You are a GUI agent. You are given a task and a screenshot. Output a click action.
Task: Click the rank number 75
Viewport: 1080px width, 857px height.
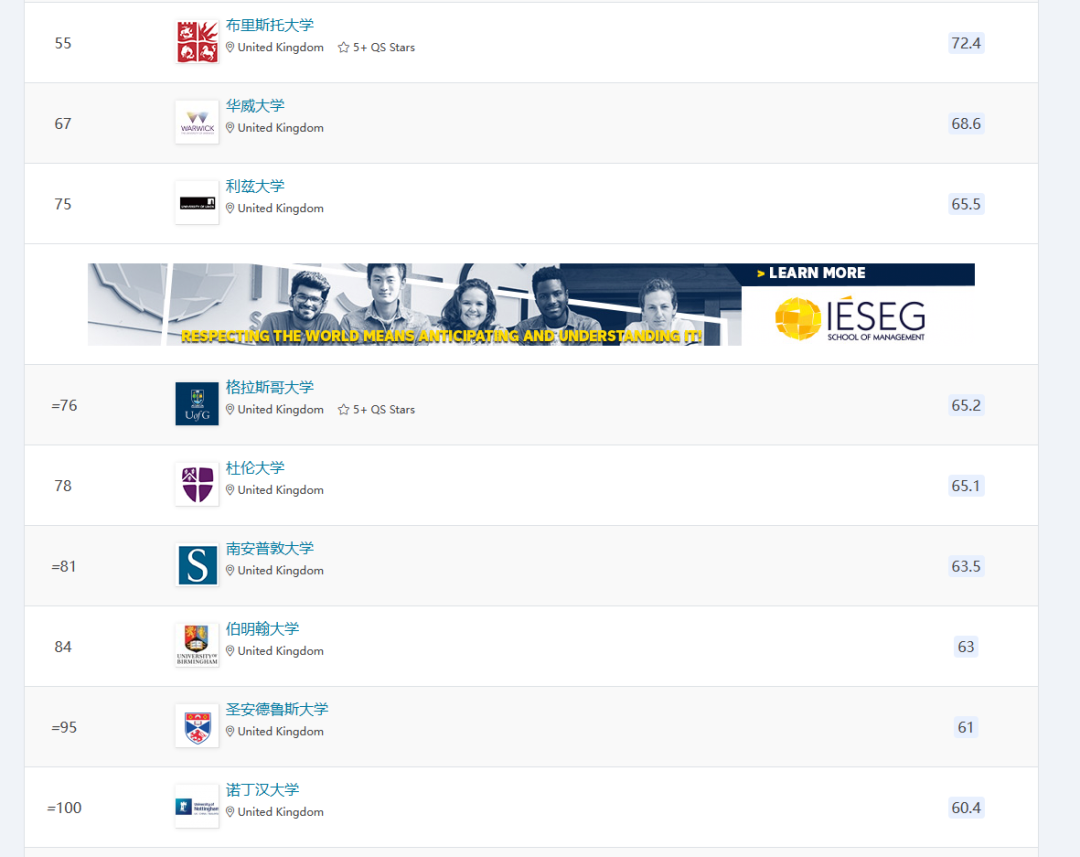[63, 205]
